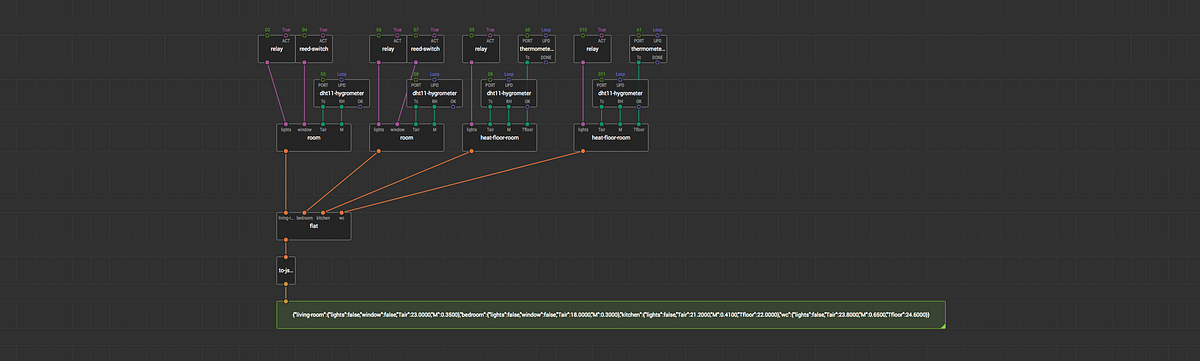Viewport: 1200px width, 361px height.
Task: Select the dht11-hygrometer node on port D11
Action: click(x=619, y=93)
